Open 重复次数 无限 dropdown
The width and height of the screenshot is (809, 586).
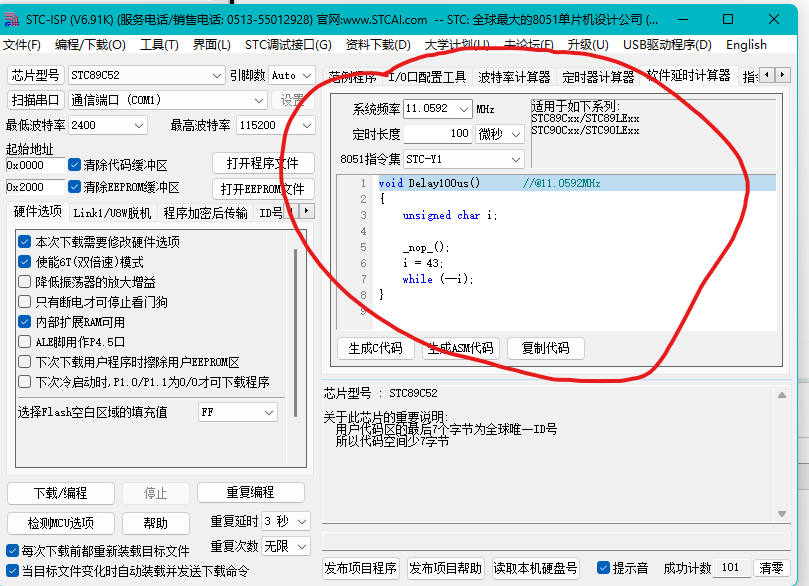285,546
